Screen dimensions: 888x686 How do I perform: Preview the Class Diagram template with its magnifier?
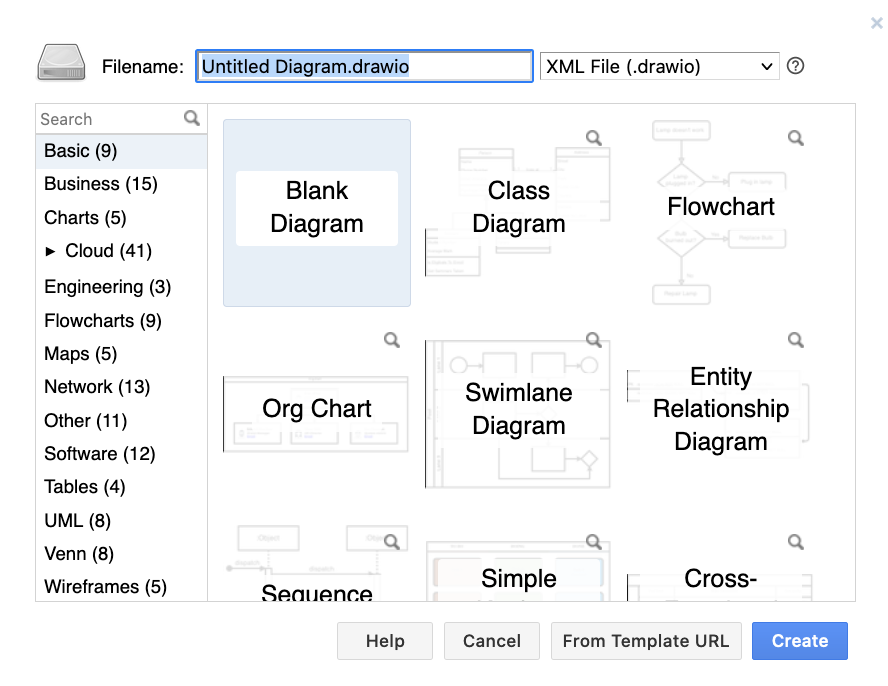point(594,138)
